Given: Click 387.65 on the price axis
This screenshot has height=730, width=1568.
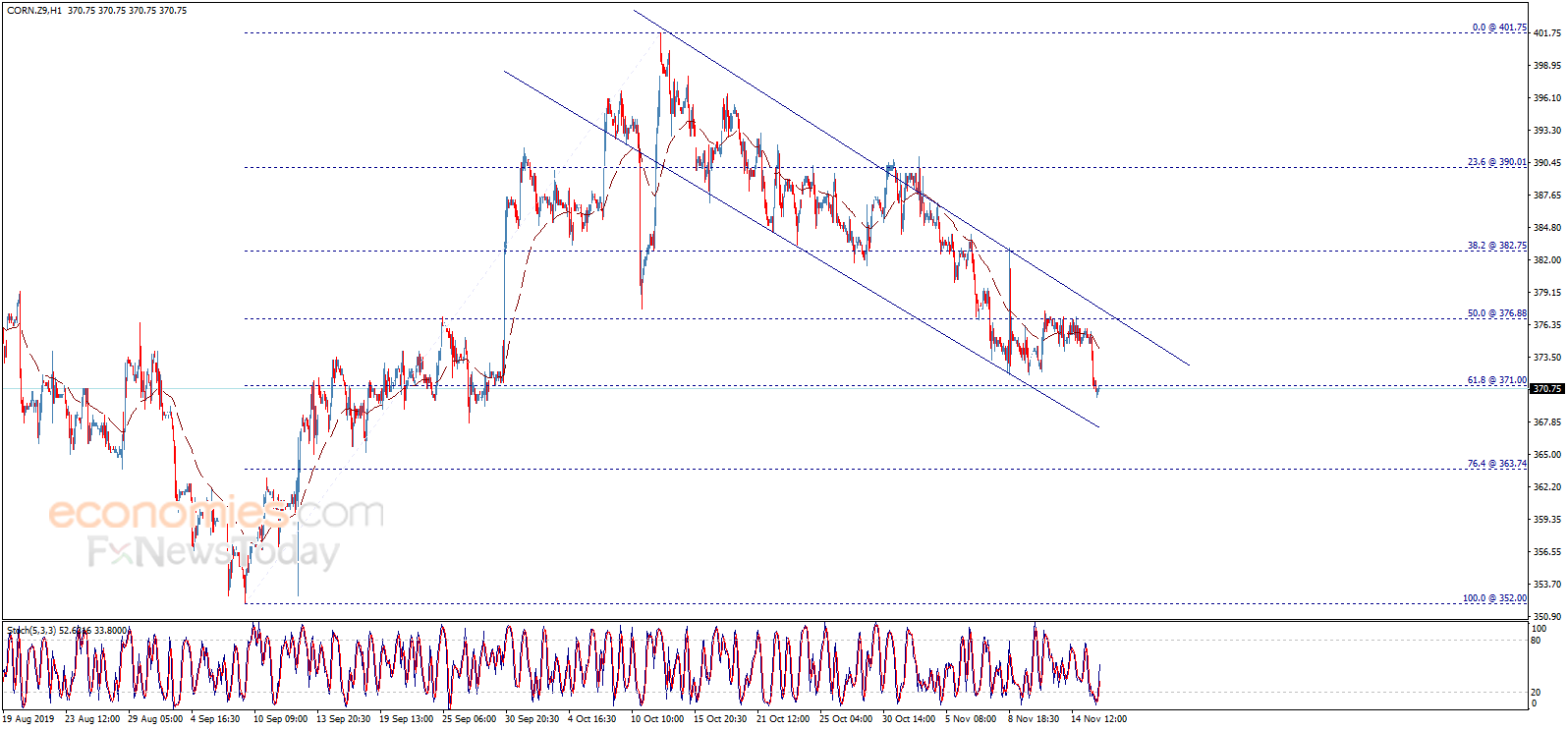Looking at the screenshot, I should [1546, 196].
